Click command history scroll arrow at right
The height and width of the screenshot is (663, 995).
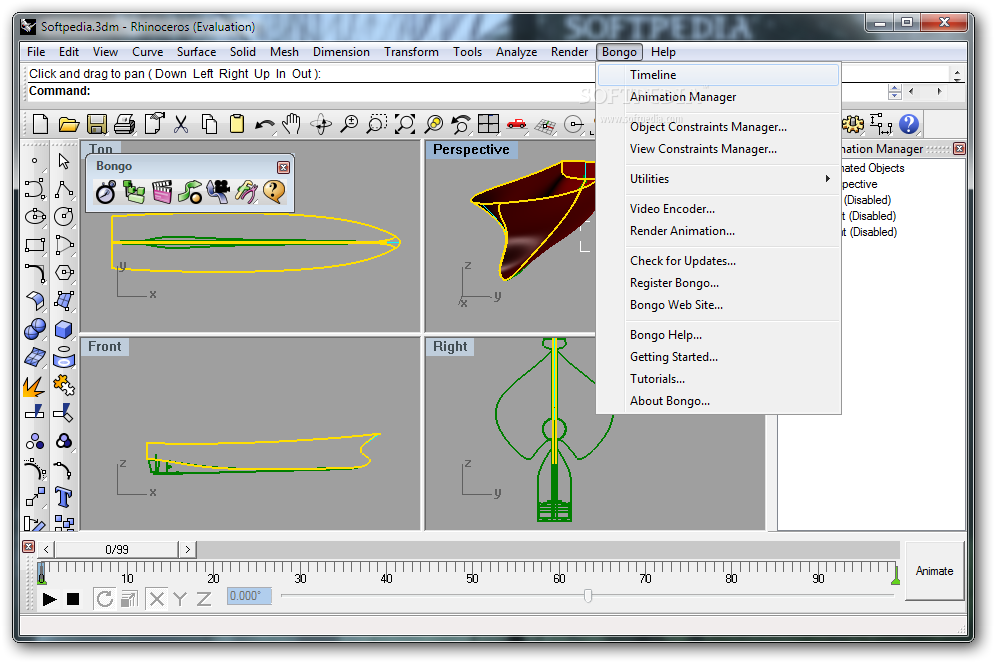tap(957, 74)
